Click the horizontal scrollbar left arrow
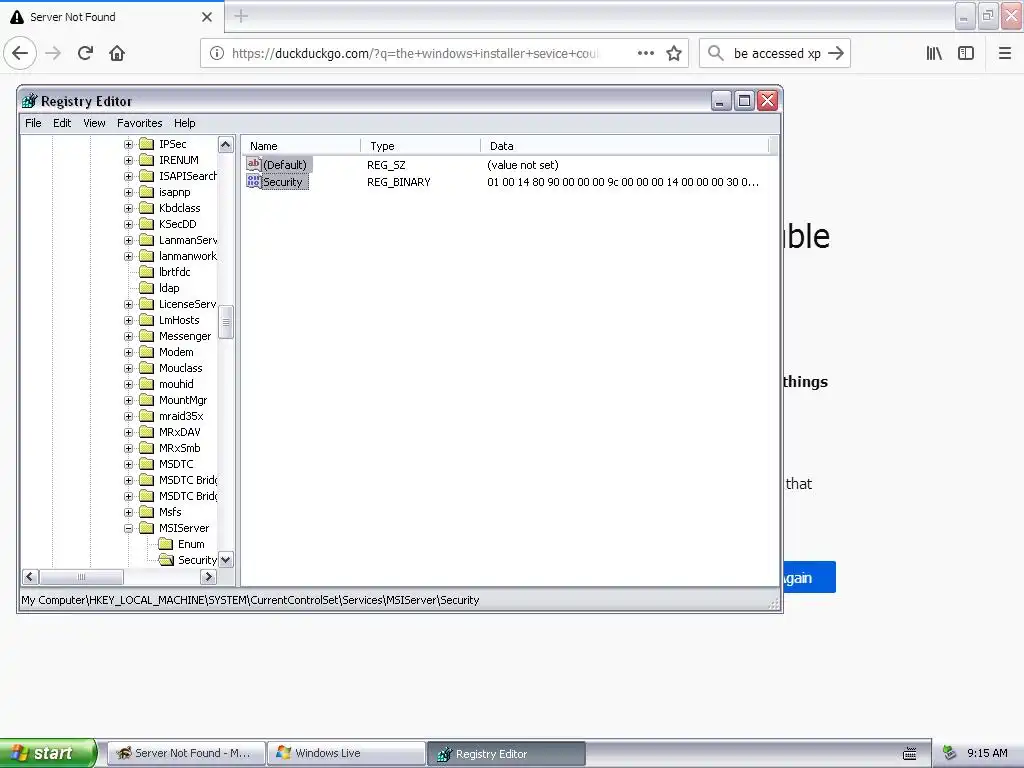The image size is (1024, 768). pyautogui.click(x=30, y=577)
